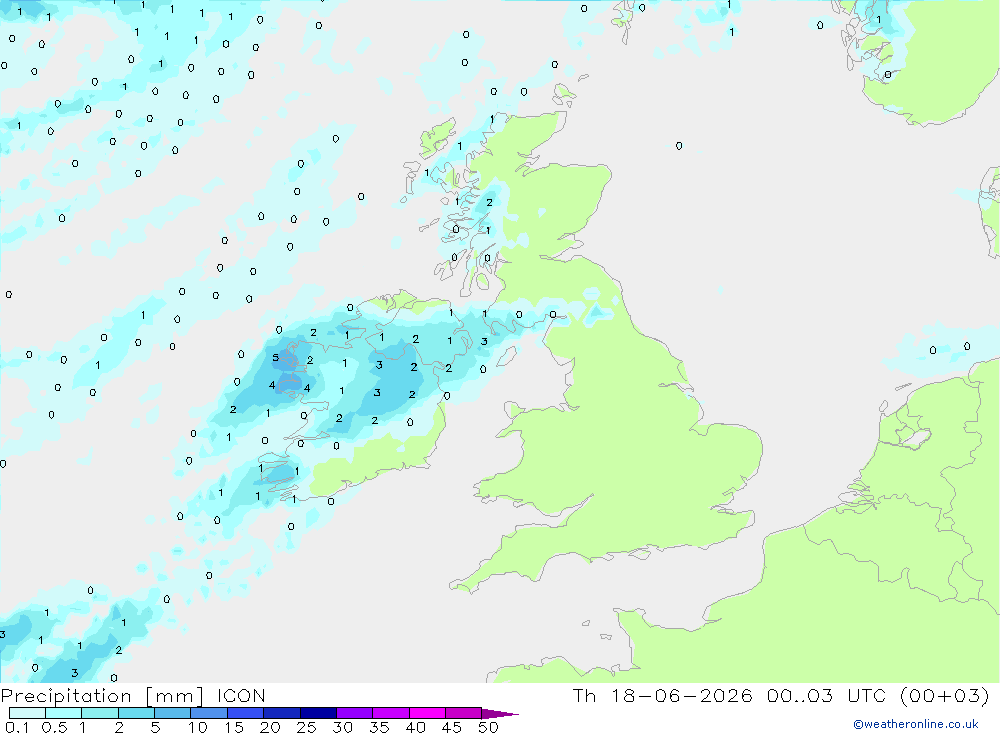
Task: Select the 40–45 mm legend color swatch
Action: 427,713
